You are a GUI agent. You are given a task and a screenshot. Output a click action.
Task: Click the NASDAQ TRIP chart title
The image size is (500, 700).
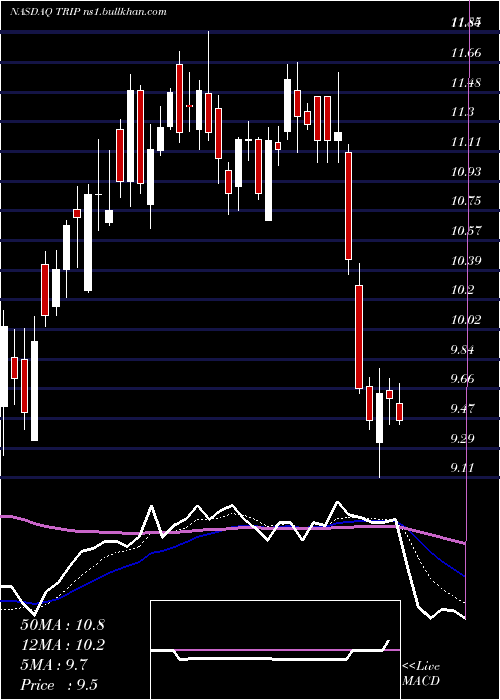pos(88,12)
